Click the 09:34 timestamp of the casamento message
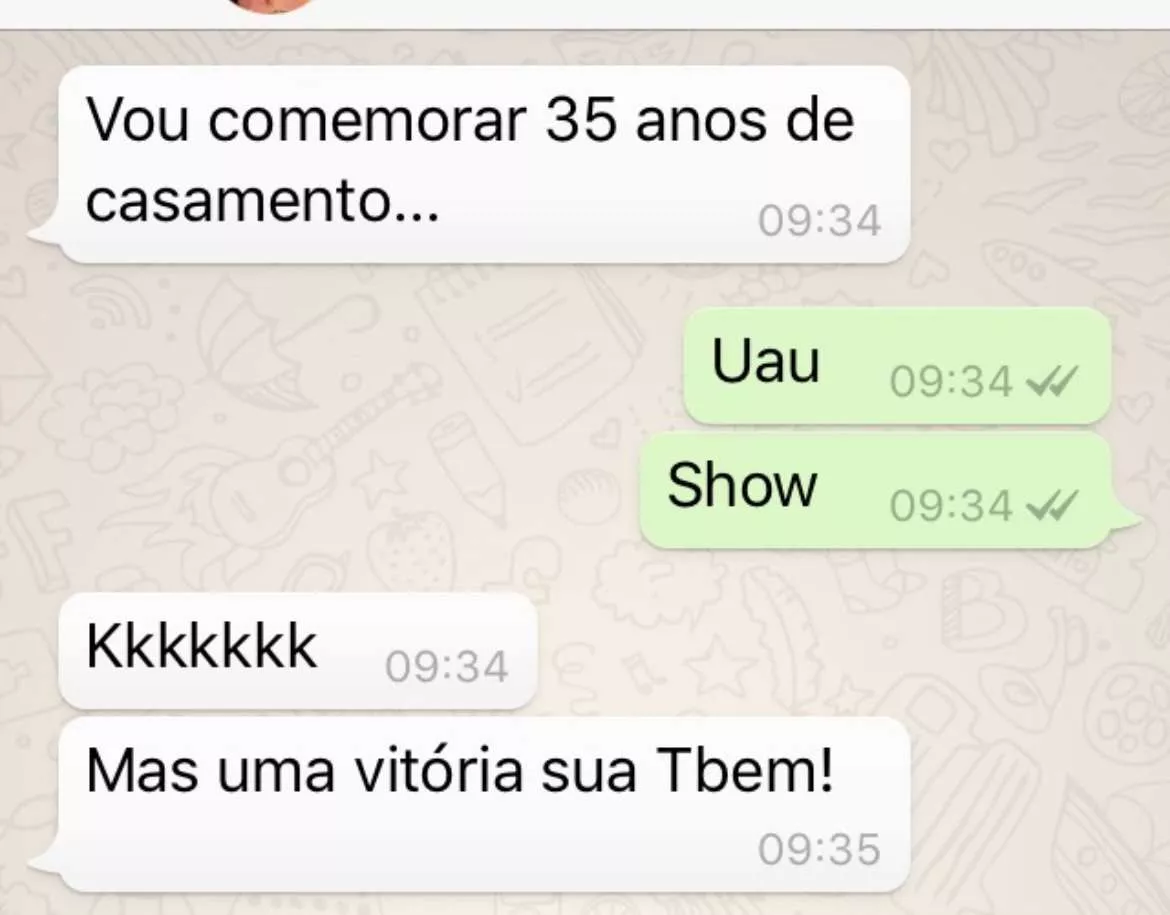The height and width of the screenshot is (915, 1170). (819, 222)
